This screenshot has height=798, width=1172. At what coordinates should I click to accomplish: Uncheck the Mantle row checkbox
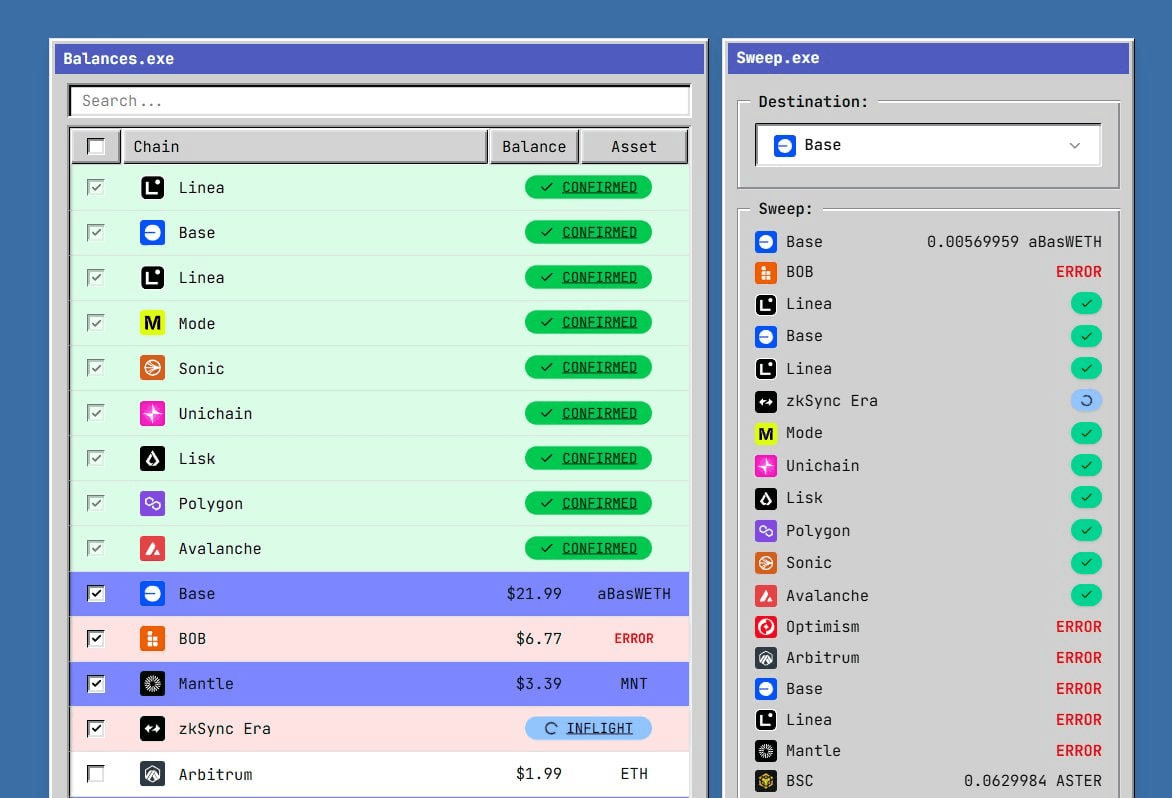[96, 684]
